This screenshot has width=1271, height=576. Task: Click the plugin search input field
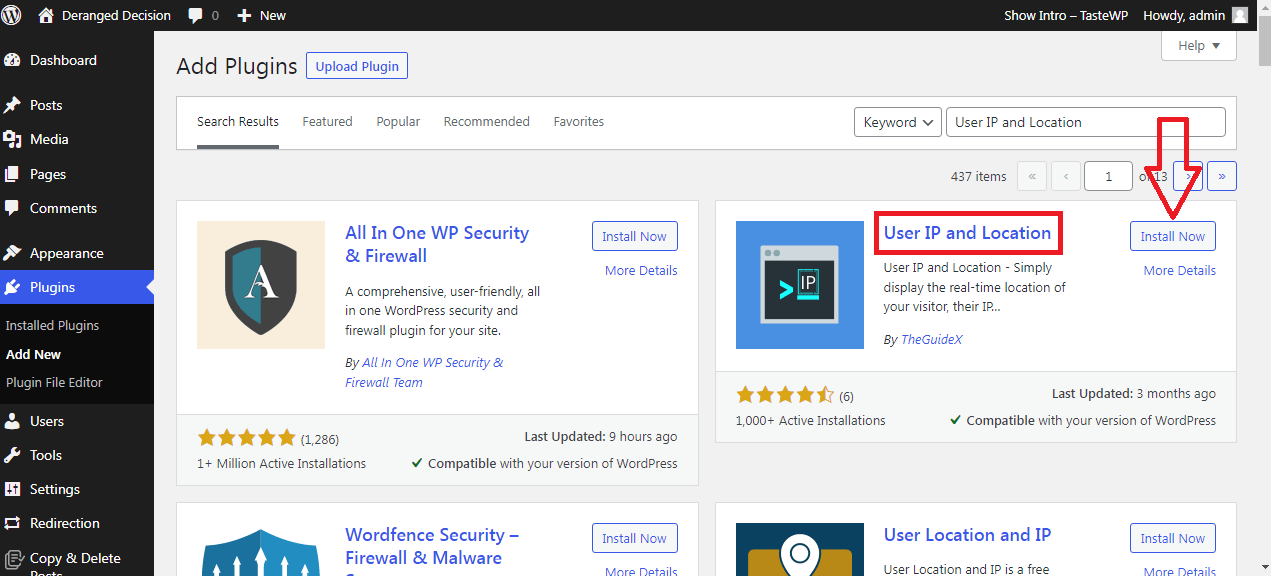click(x=1085, y=122)
